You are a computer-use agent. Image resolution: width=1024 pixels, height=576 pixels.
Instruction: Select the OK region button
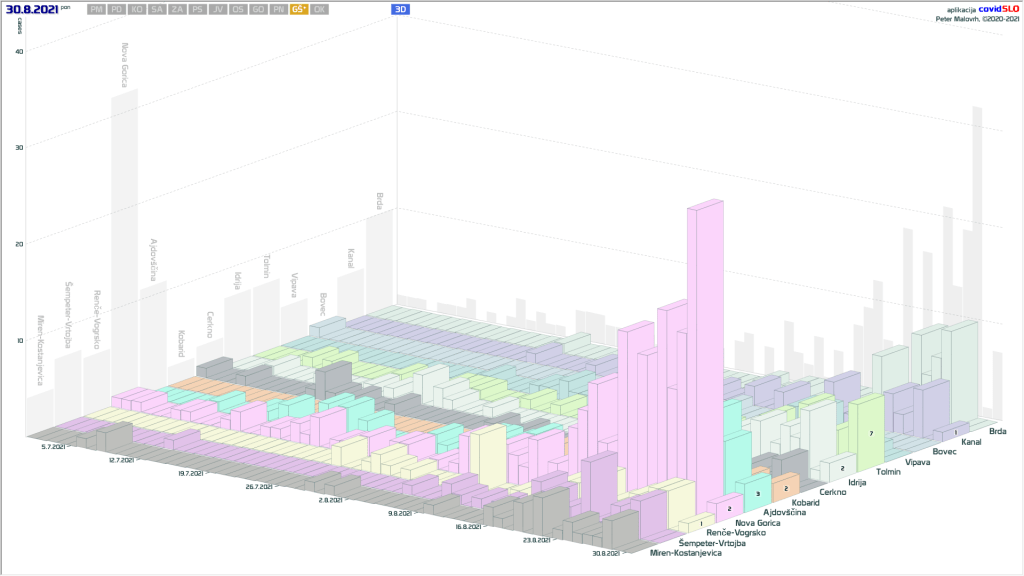(318, 9)
